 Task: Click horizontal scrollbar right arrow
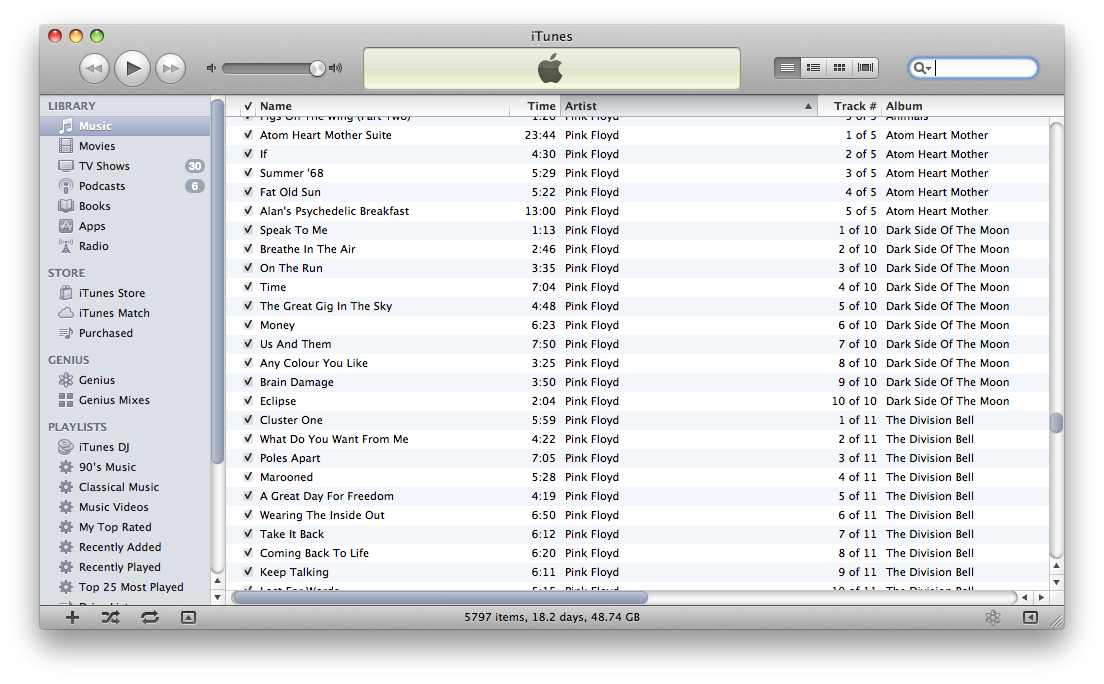point(1041,597)
